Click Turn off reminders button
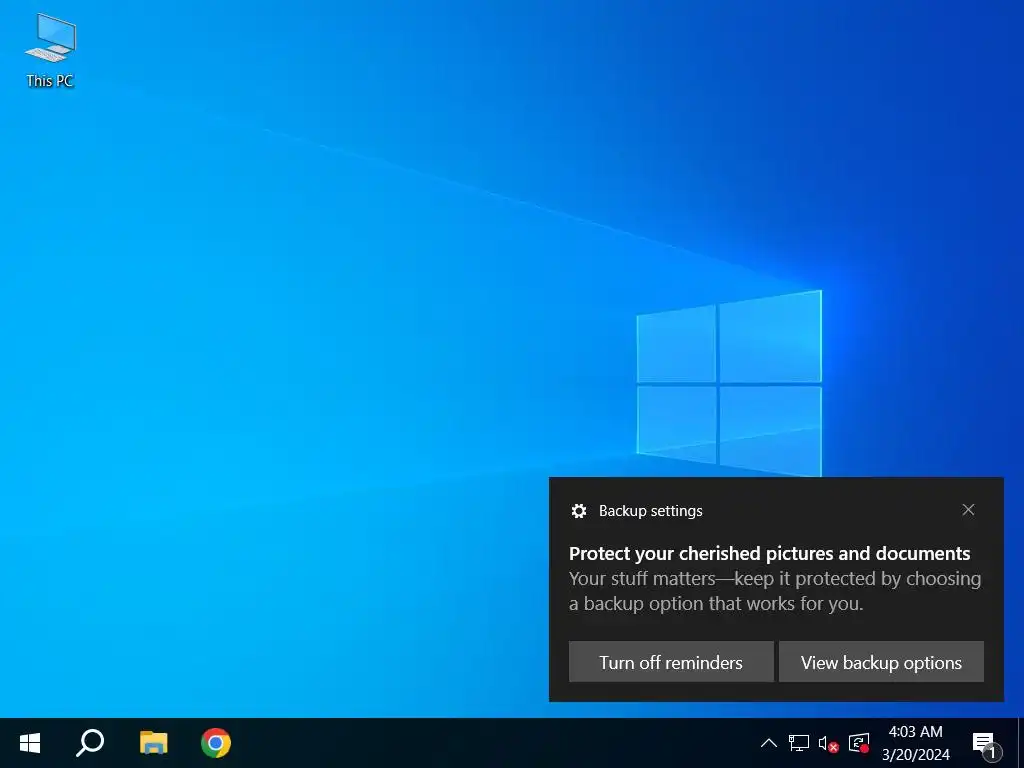Screen dimensions: 1024x768 coord(671,662)
